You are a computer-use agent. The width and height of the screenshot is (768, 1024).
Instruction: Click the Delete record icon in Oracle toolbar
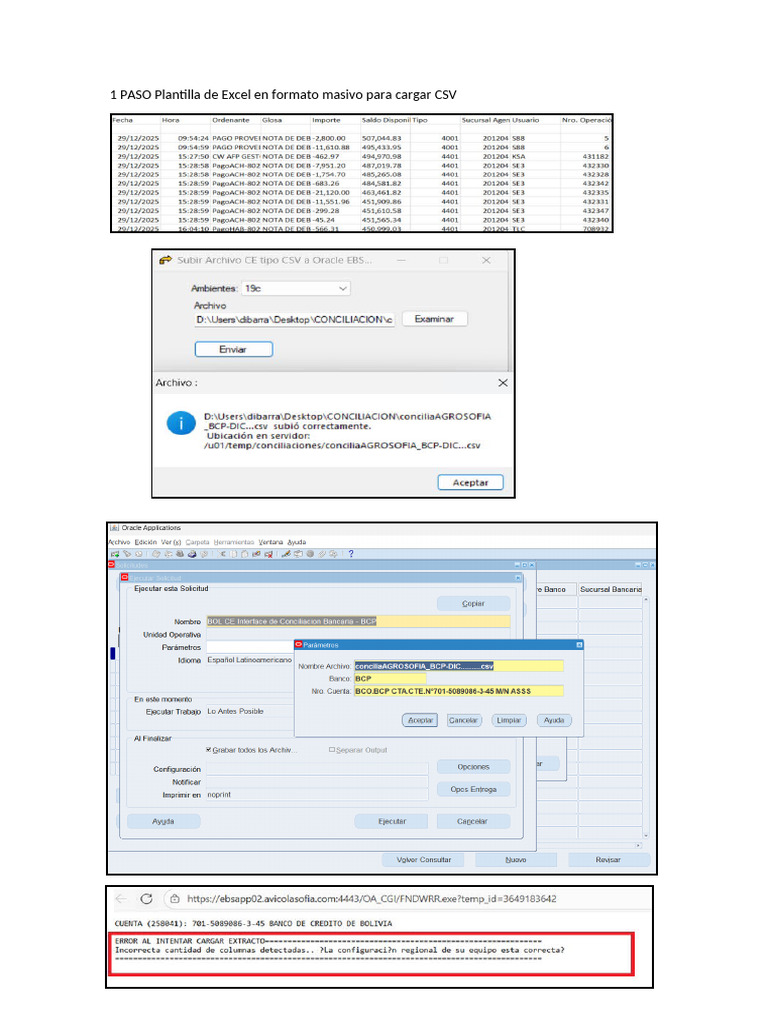(268, 554)
